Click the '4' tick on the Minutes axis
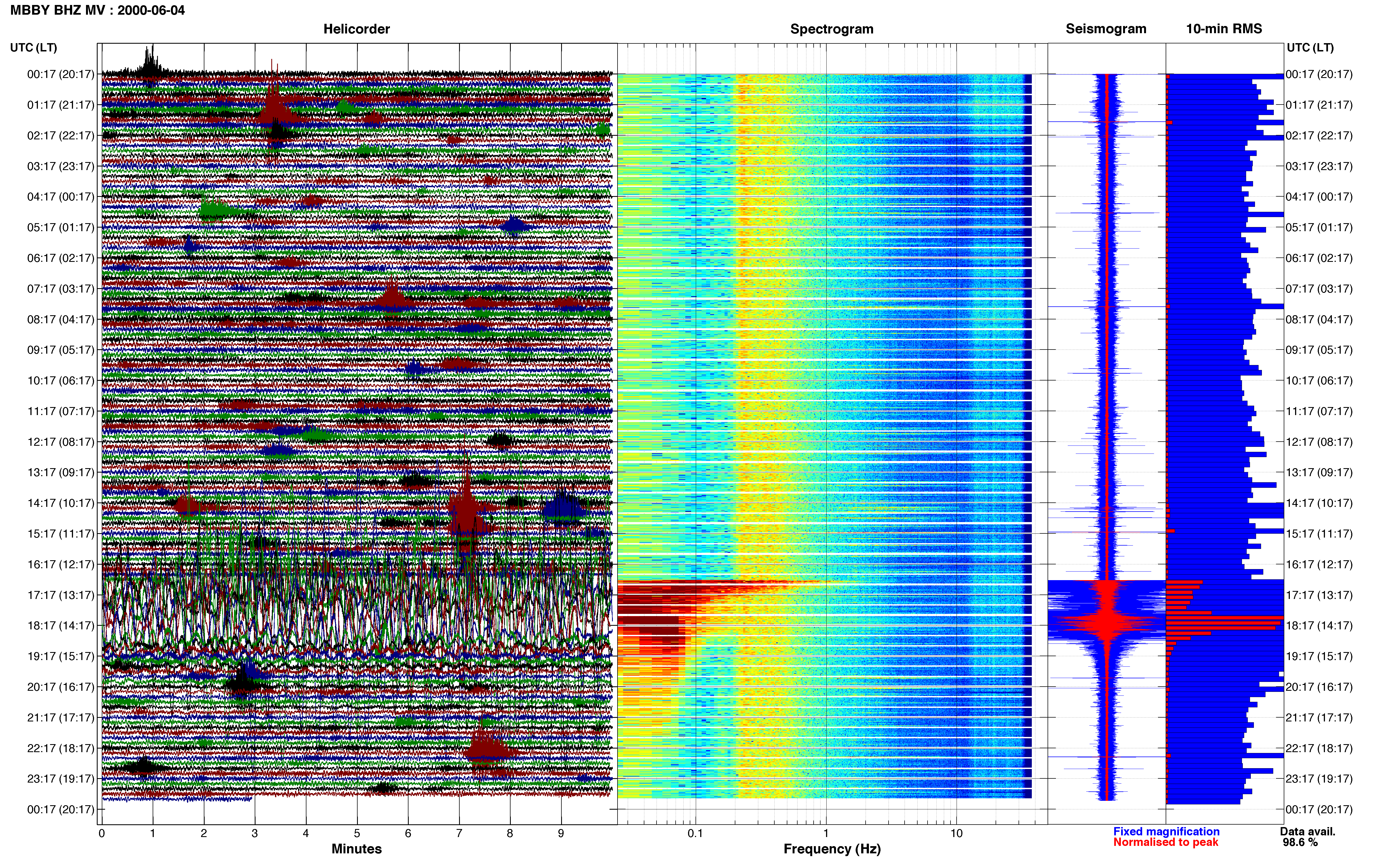Screen dimensions: 1388x868 (306, 833)
